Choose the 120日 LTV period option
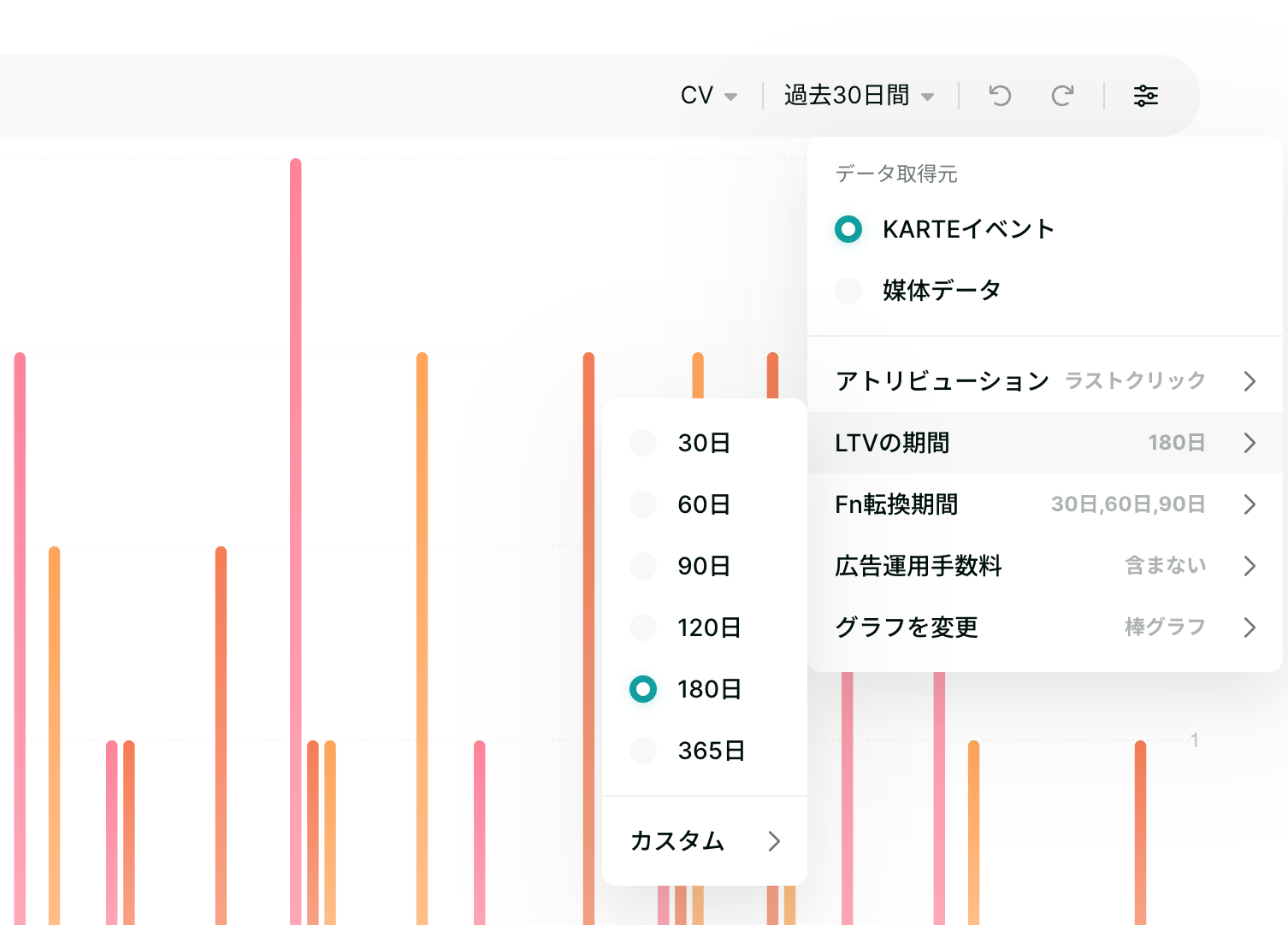This screenshot has height=925, width=1288. pyautogui.click(x=705, y=627)
